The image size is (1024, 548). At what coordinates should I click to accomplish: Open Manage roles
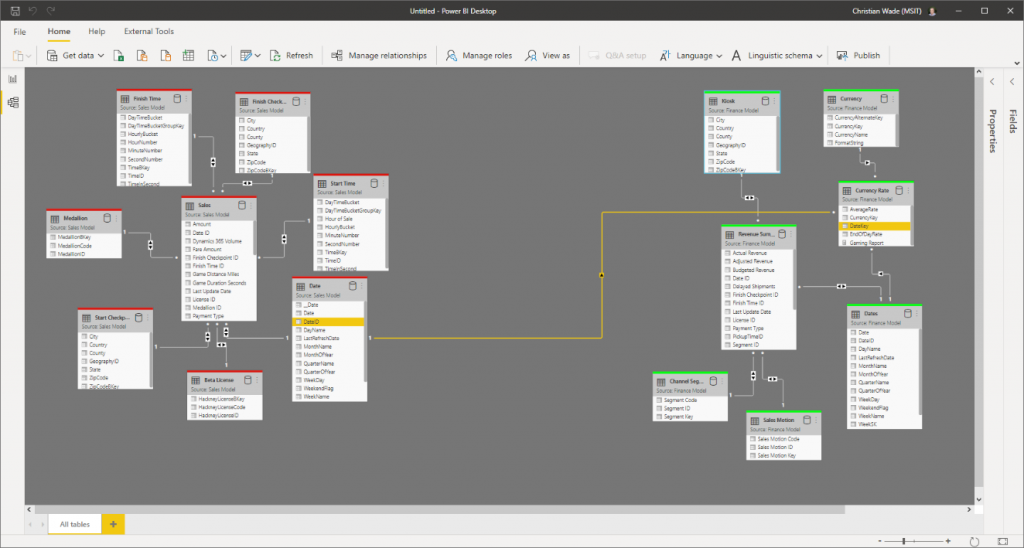(479, 56)
